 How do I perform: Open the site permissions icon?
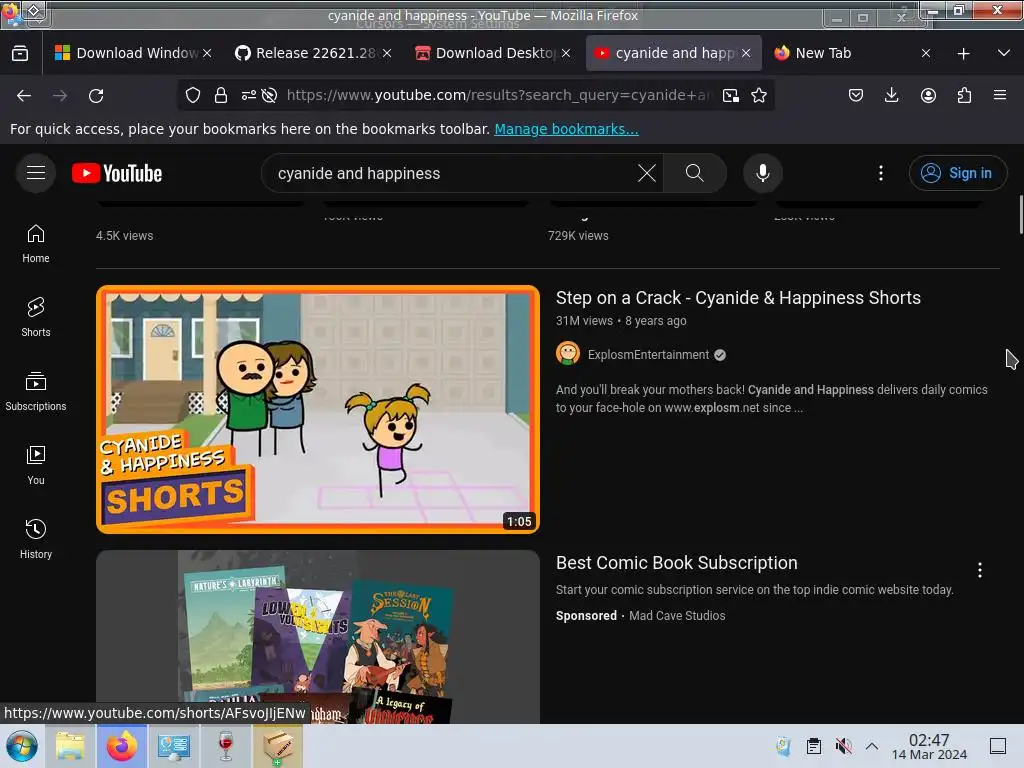pyautogui.click(x=249, y=95)
